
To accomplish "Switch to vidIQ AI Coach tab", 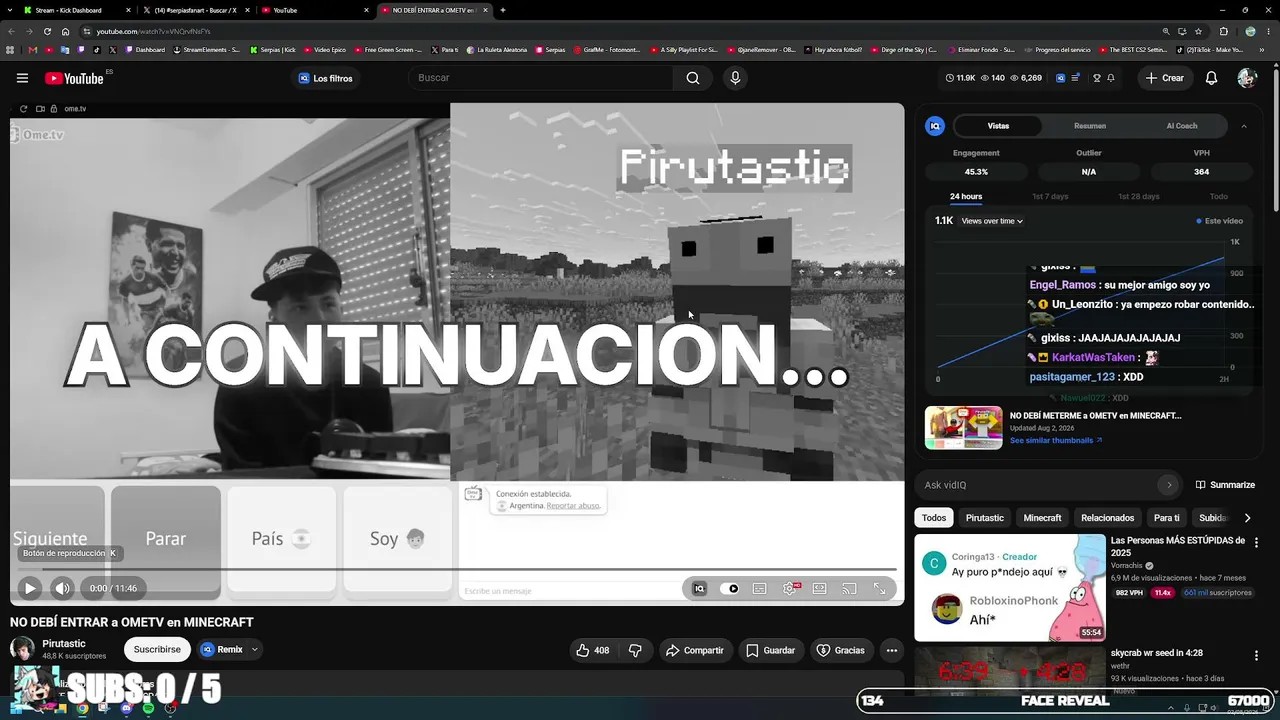I will [1182, 126].
